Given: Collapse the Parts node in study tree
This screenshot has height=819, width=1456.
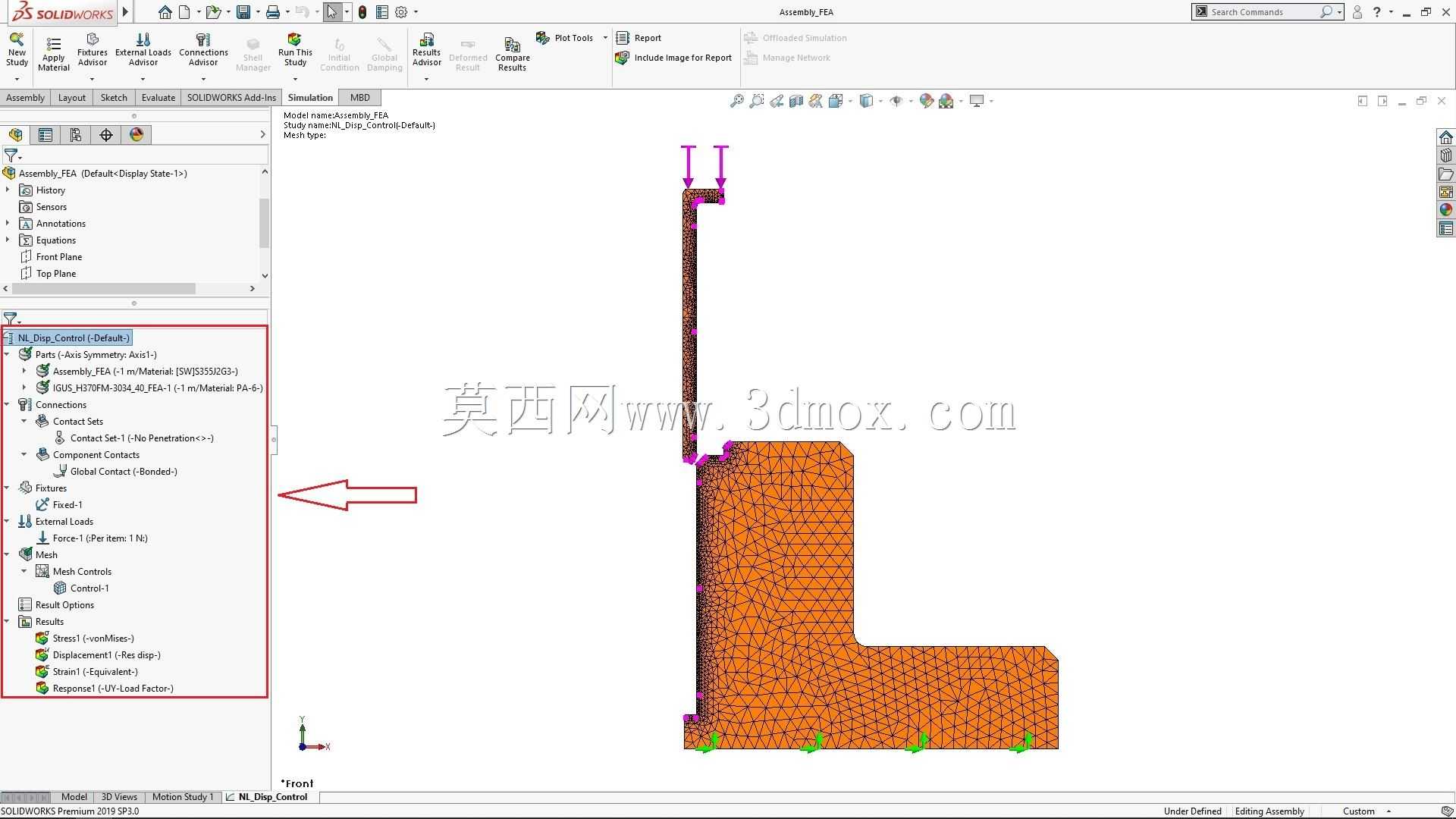Looking at the screenshot, I should click(7, 354).
